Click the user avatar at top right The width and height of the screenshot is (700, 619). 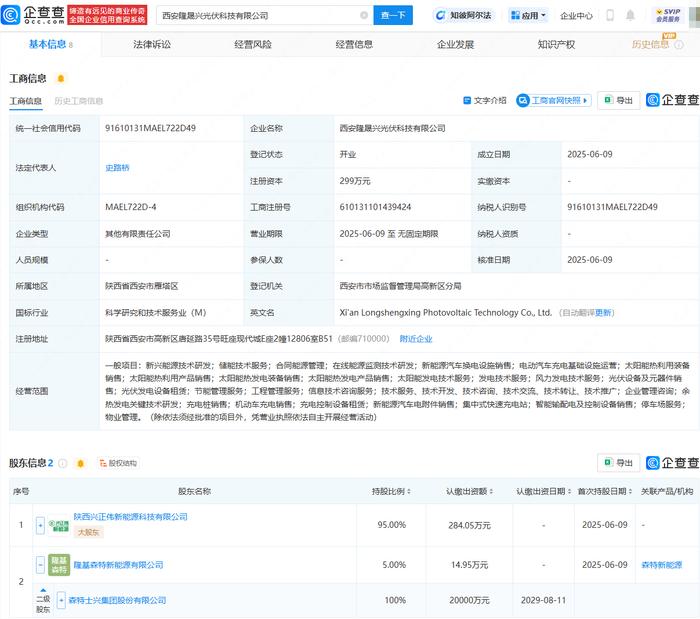click(695, 15)
